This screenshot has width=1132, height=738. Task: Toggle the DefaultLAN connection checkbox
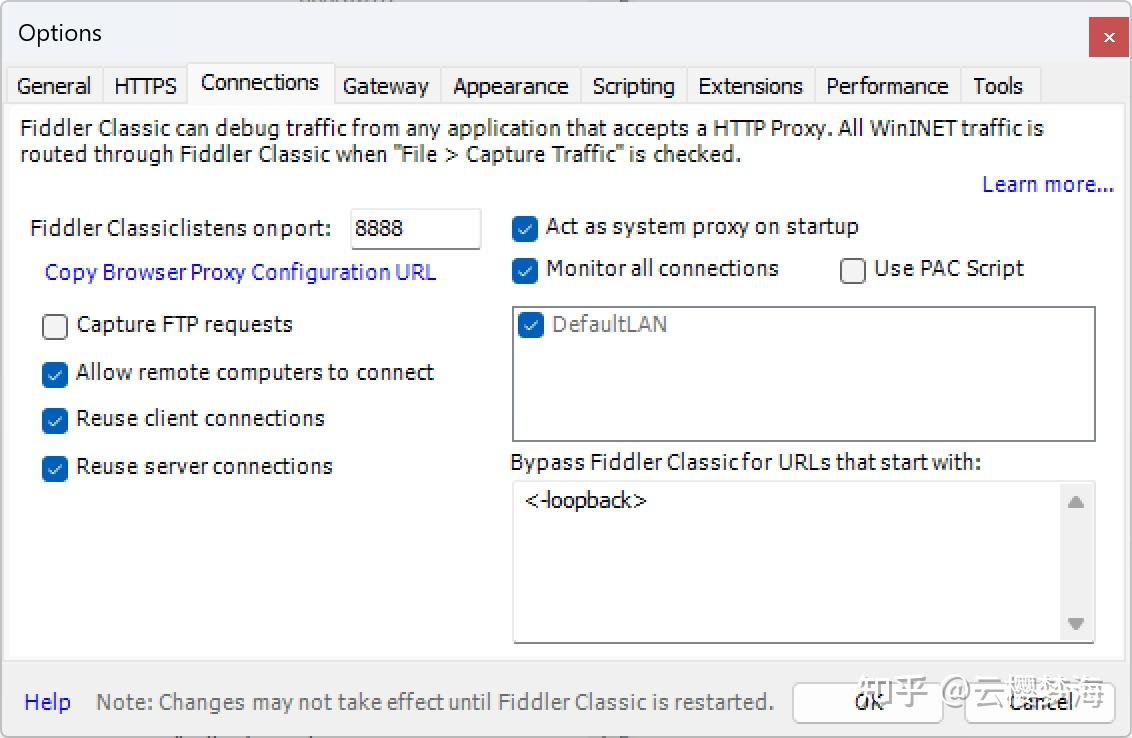tap(530, 325)
